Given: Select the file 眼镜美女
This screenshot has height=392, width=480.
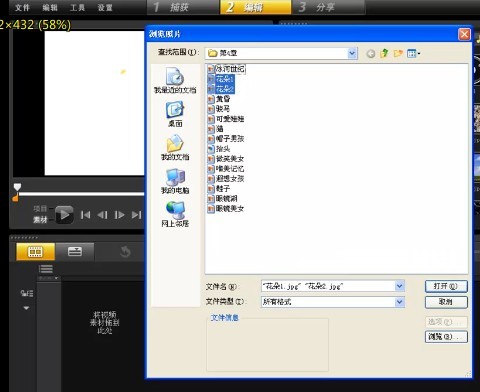Looking at the screenshot, I should 226,209.
